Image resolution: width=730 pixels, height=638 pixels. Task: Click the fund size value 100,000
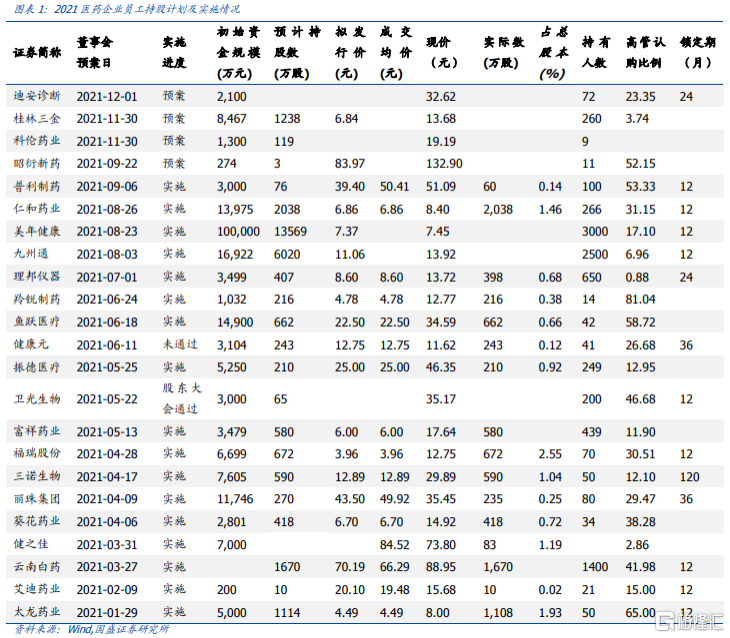click(x=238, y=231)
